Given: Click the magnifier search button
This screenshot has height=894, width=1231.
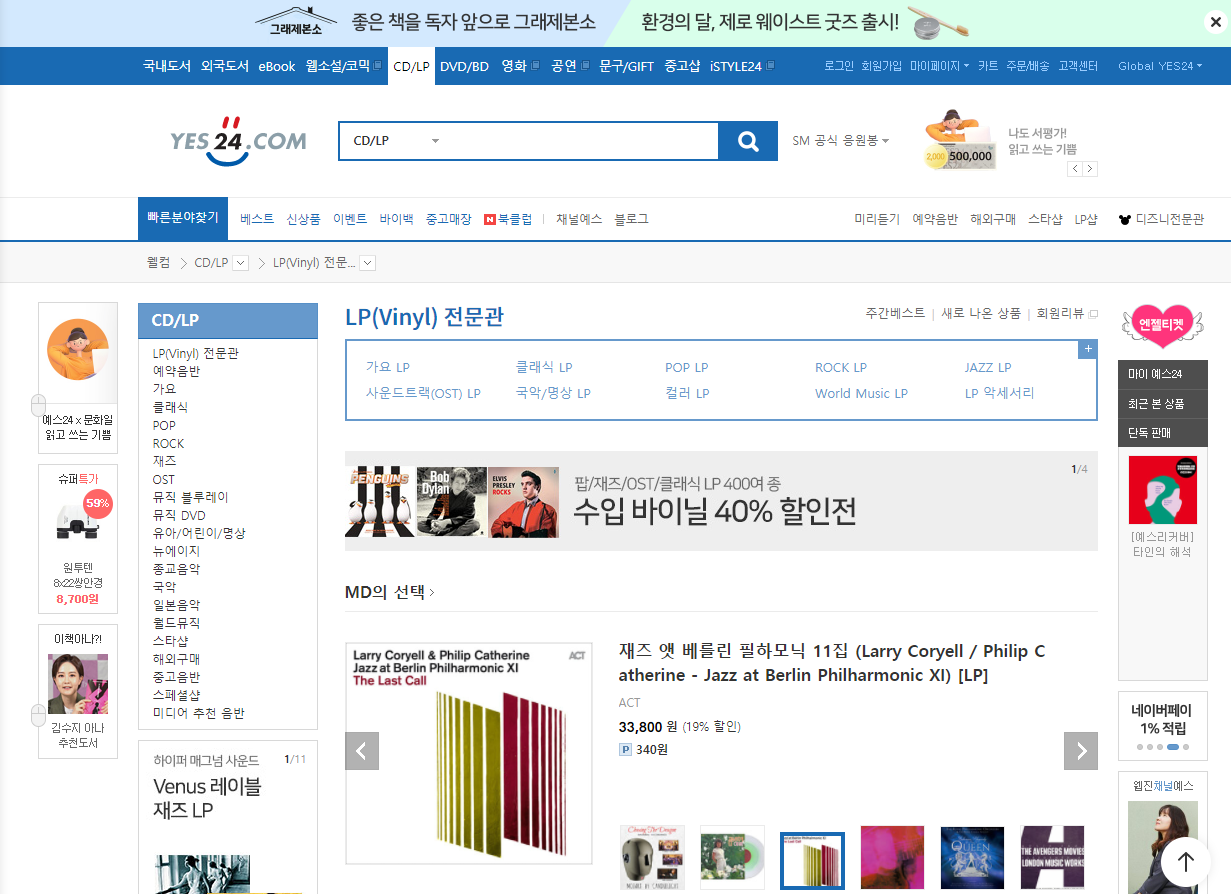Looking at the screenshot, I should [748, 141].
